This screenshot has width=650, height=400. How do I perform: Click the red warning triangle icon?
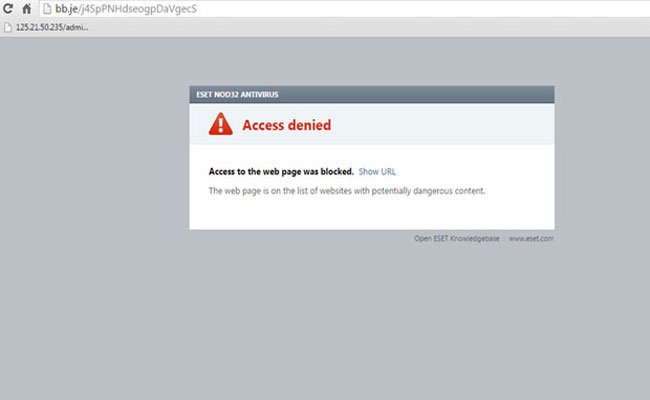pos(221,124)
